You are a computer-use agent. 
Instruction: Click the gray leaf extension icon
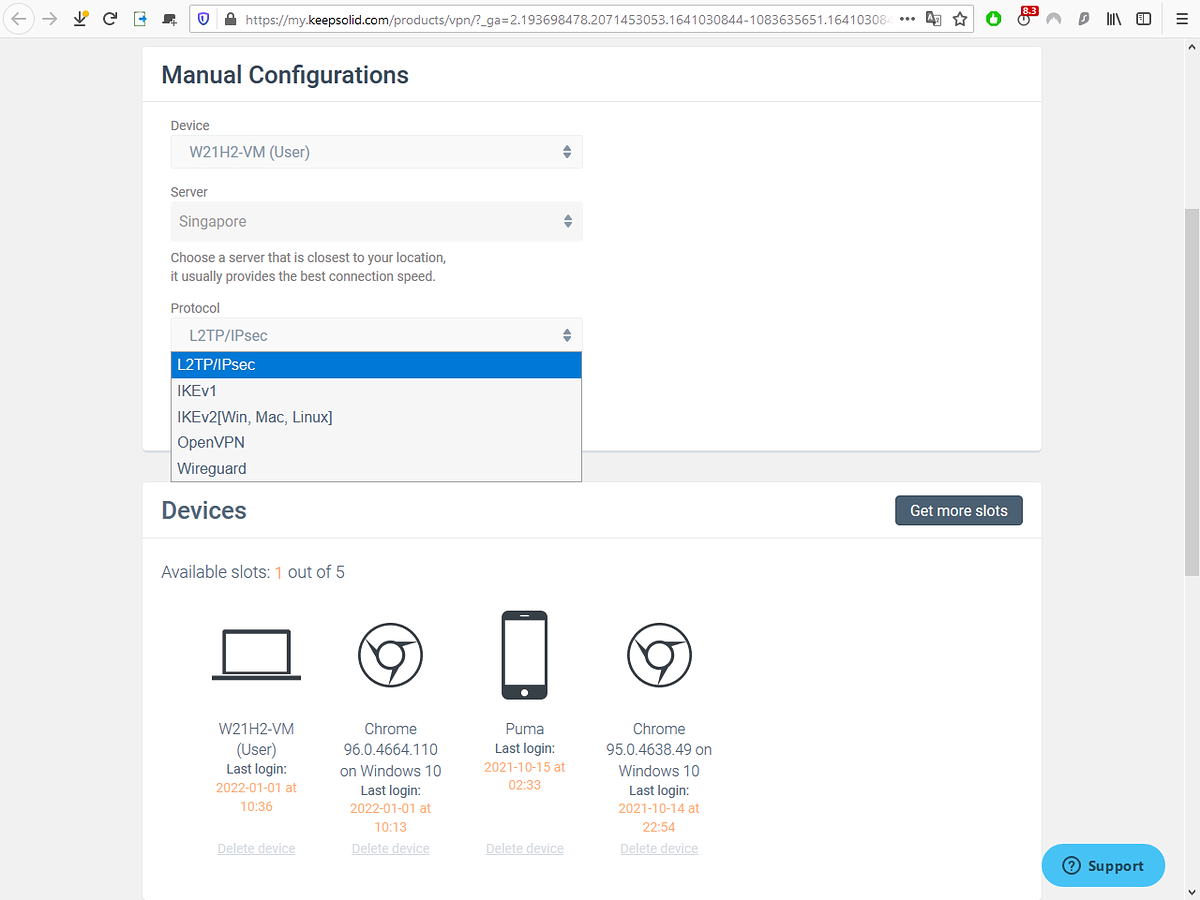point(1084,18)
